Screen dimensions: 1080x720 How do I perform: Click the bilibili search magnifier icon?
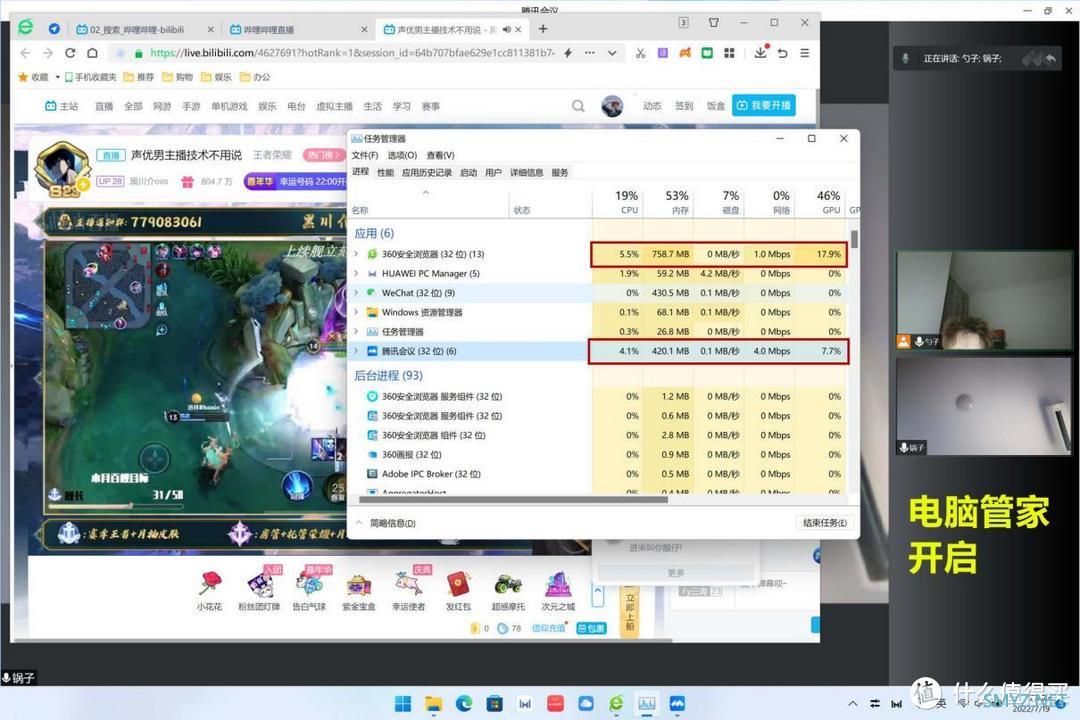578,106
